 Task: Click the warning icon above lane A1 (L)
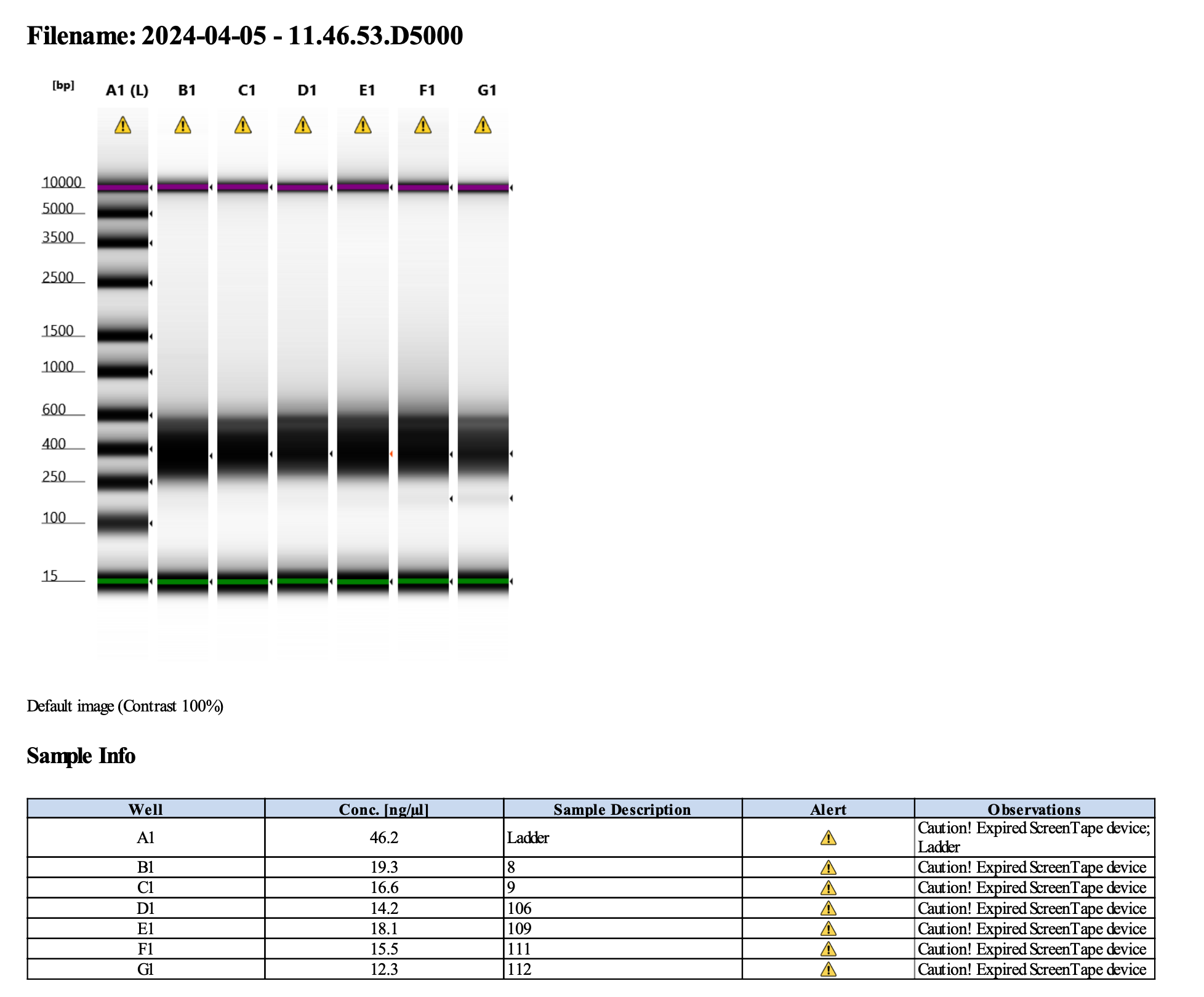(x=122, y=126)
